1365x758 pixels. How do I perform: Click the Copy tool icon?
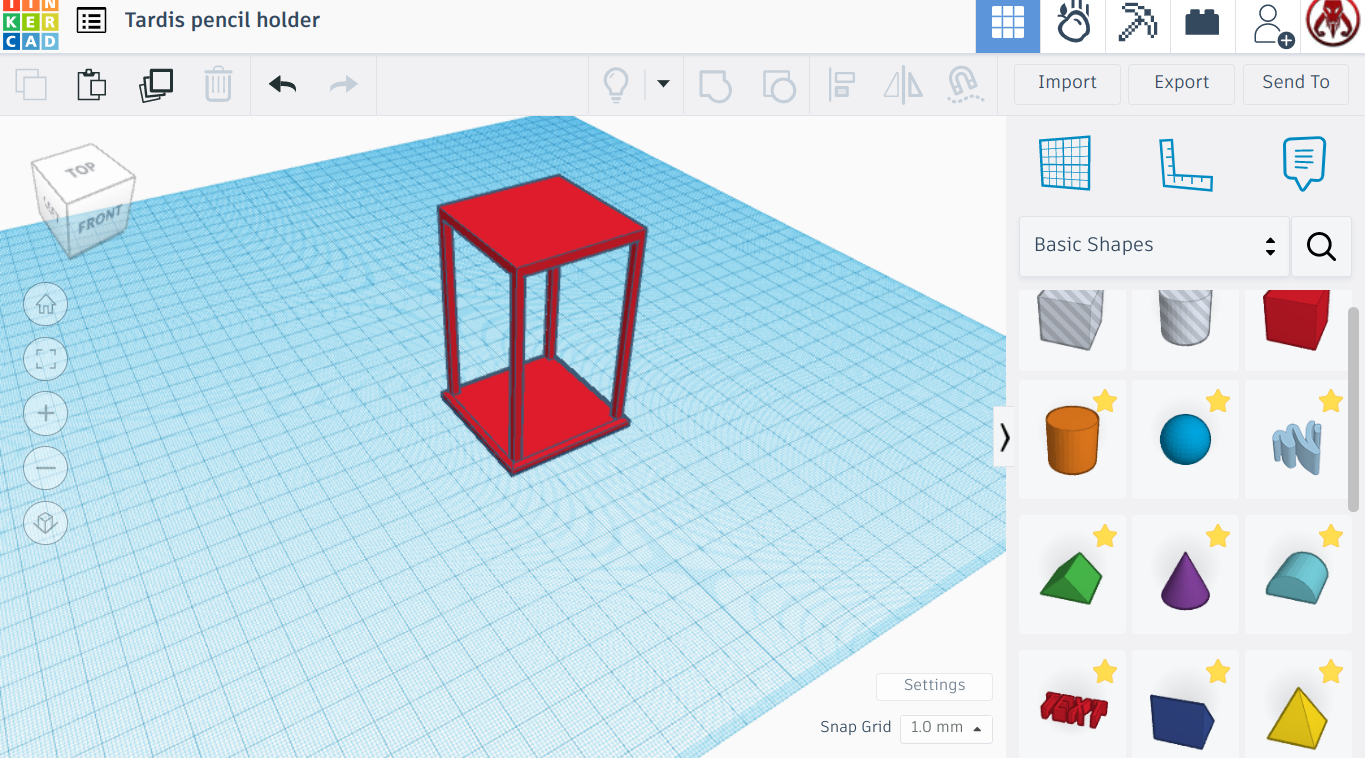(31, 84)
